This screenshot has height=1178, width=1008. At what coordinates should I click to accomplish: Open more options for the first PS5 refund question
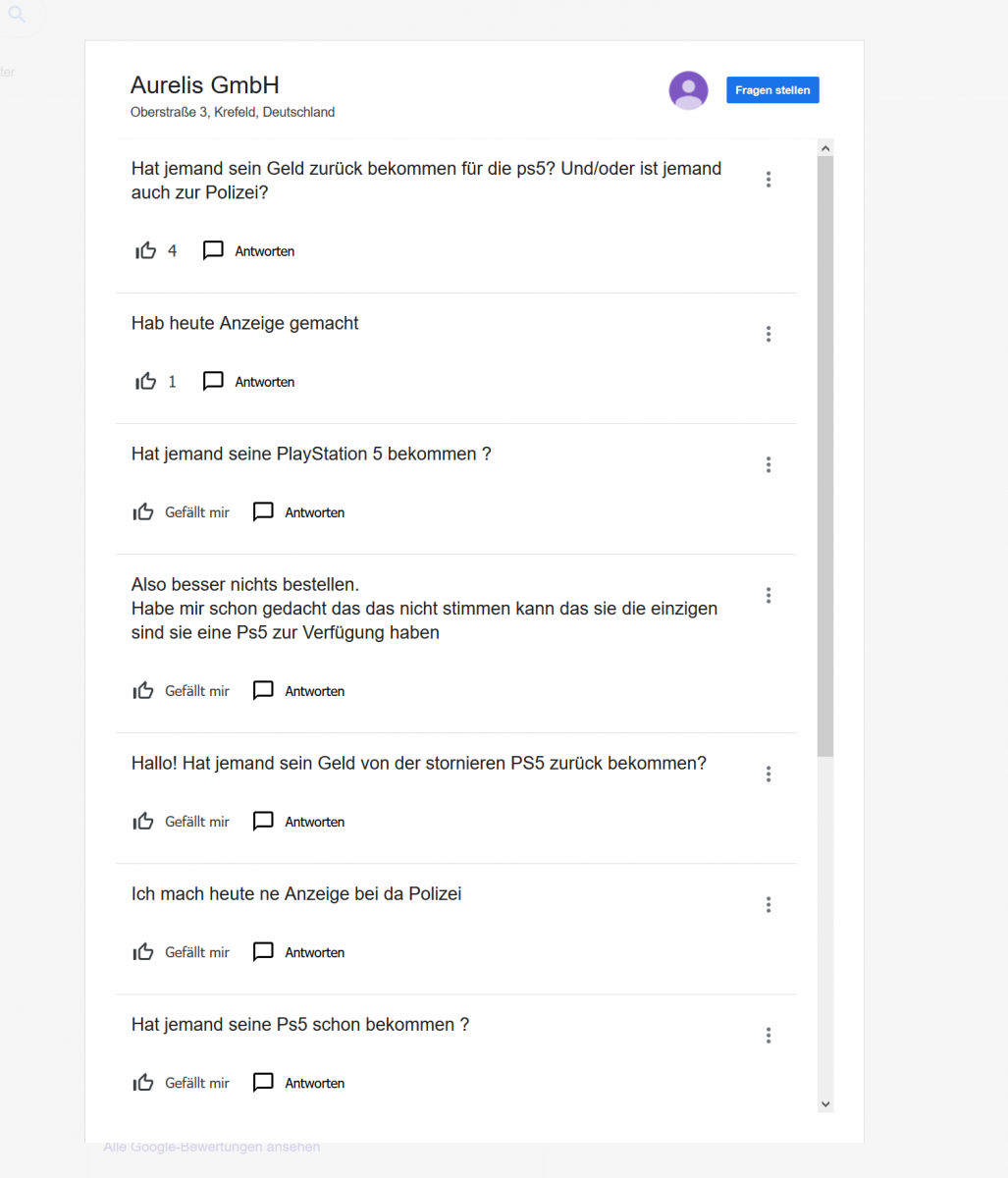(x=769, y=179)
